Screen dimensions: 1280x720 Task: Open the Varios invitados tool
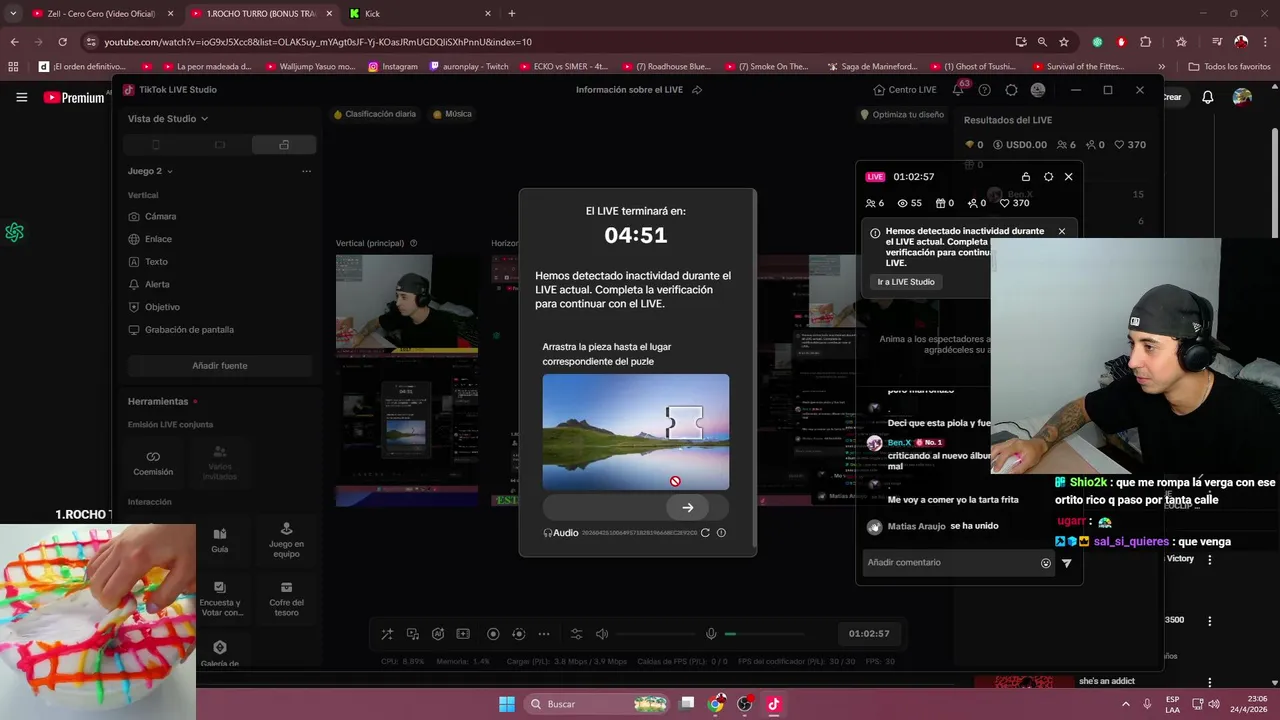click(x=220, y=462)
